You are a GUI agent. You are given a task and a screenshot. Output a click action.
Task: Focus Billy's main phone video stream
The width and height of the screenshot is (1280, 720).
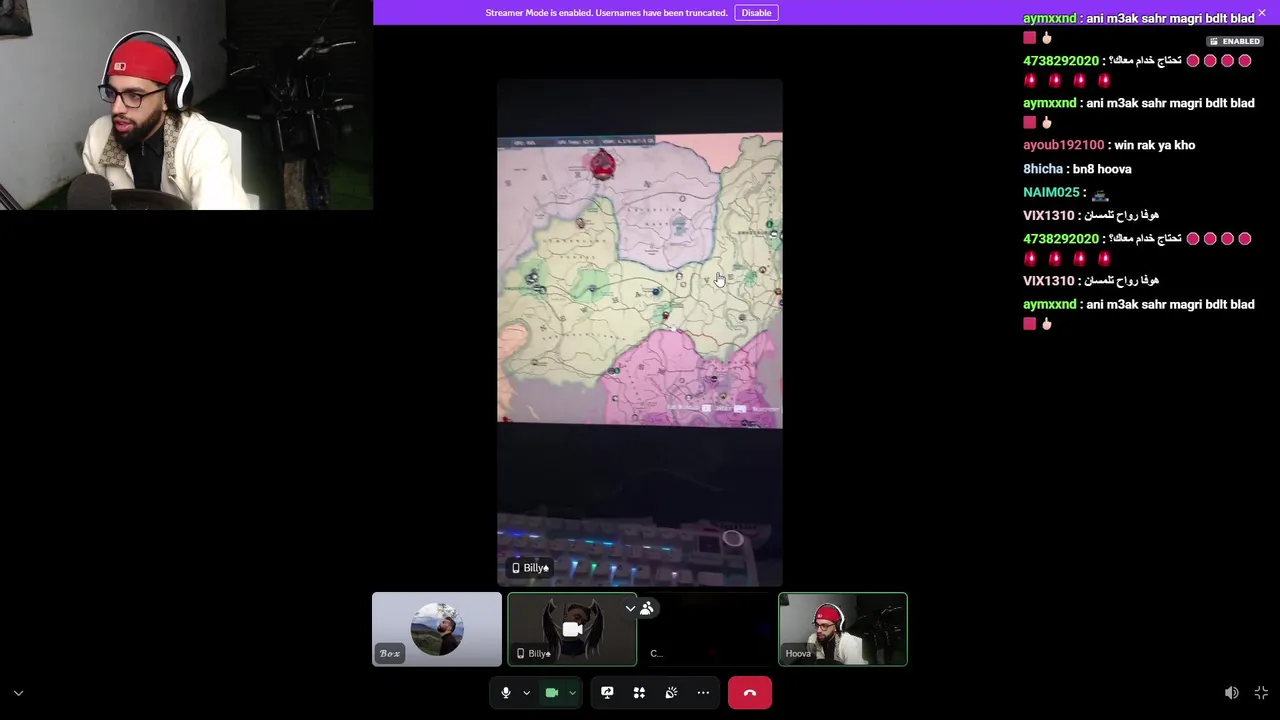[640, 333]
